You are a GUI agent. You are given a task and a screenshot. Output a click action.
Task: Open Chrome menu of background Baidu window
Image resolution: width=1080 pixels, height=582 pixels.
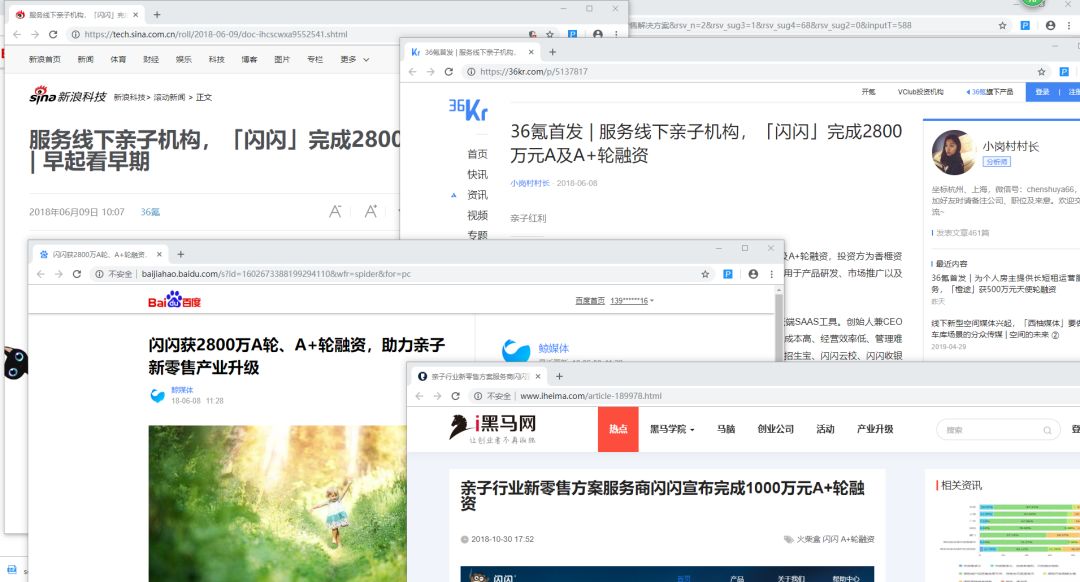[1069, 25]
